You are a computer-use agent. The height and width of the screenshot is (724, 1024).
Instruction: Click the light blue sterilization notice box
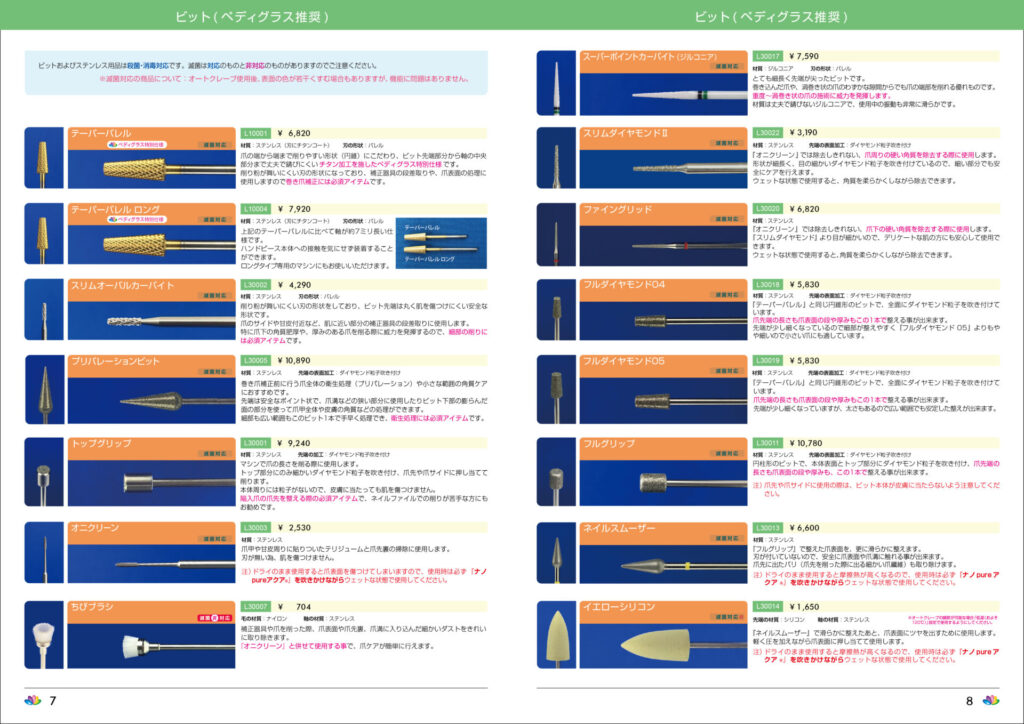coord(256,72)
